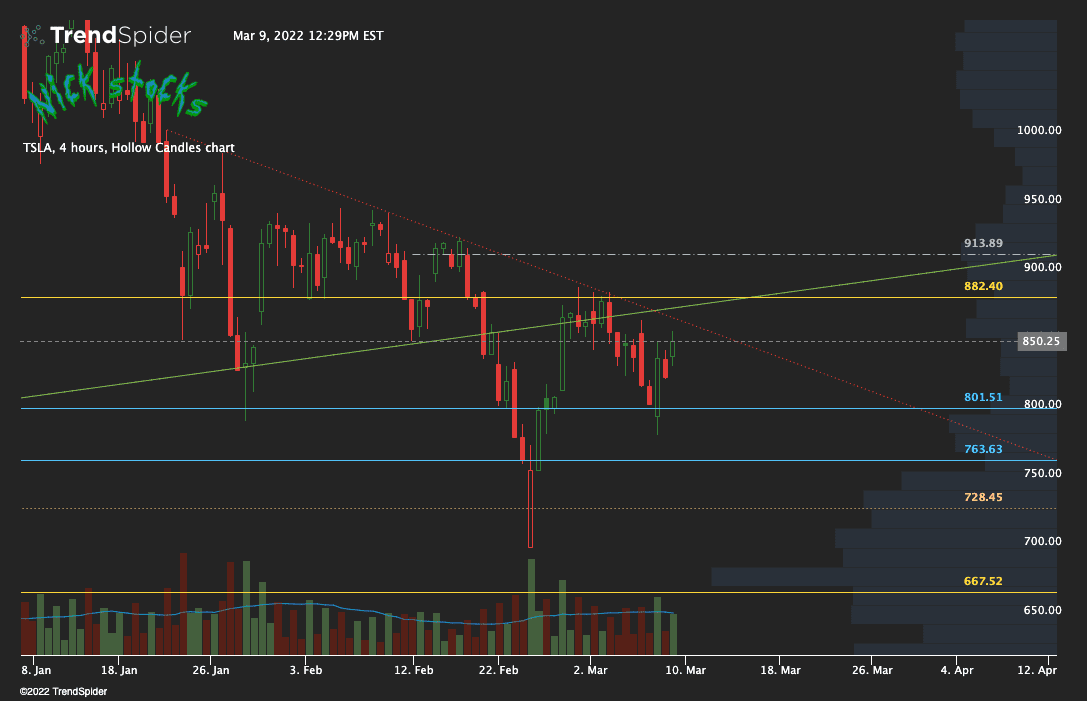The height and width of the screenshot is (701, 1087).
Task: Select the blue 801.51 support line label
Action: point(982,397)
